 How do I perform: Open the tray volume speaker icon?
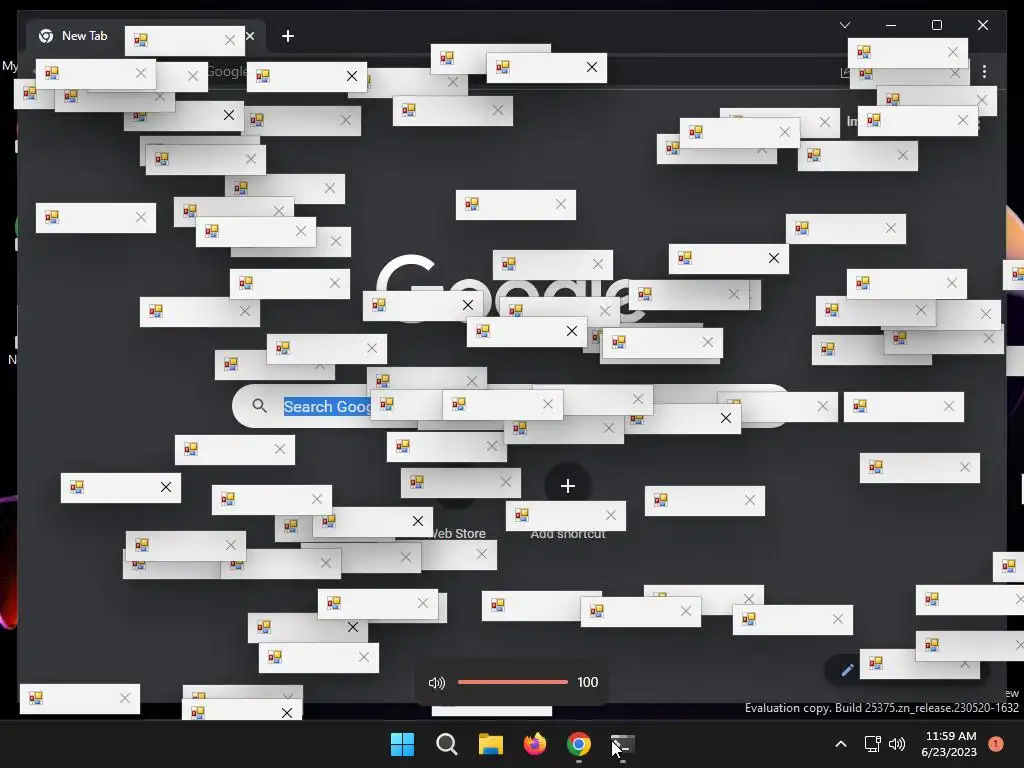click(897, 744)
